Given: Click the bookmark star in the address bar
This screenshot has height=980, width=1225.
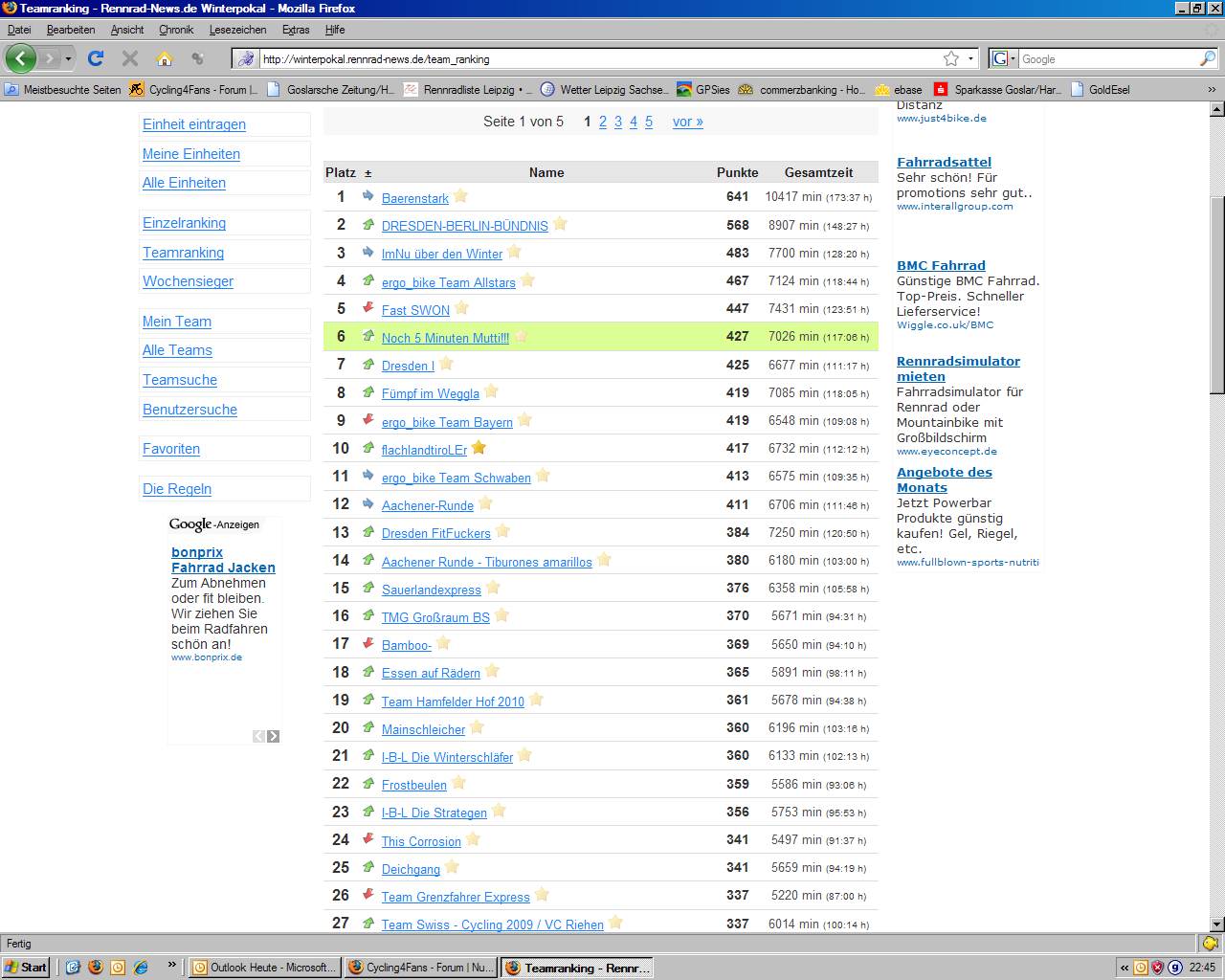Looking at the screenshot, I should point(951,58).
